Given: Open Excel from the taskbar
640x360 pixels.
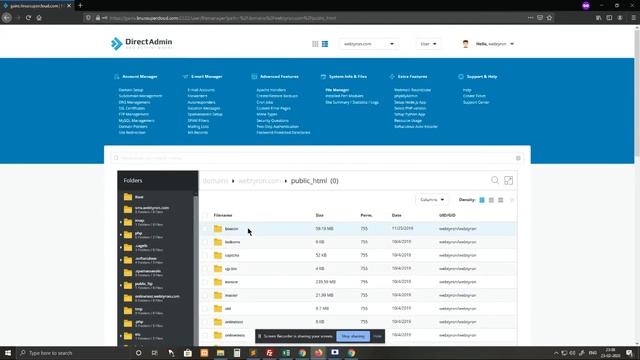Looking at the screenshot, I should 286,353.
